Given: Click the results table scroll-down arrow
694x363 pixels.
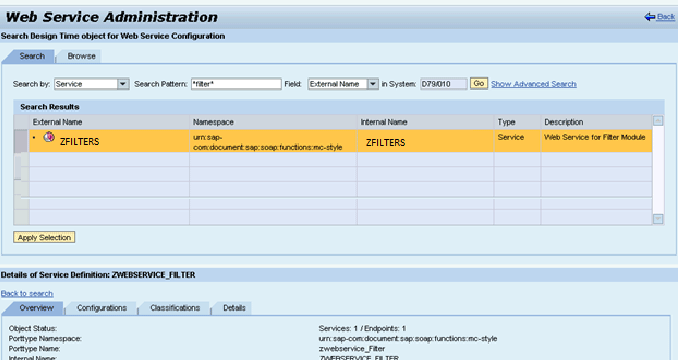Looking at the screenshot, I should point(658,219).
